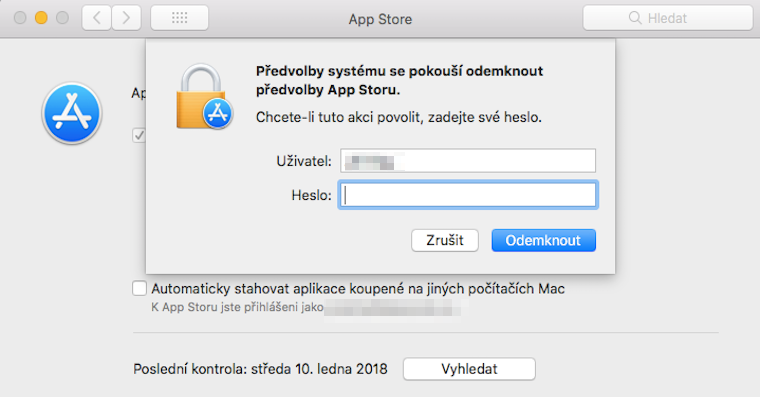Screen dimensions: 760x397
Task: Toggle the partially hidden checked checkbox
Action: tap(139, 135)
